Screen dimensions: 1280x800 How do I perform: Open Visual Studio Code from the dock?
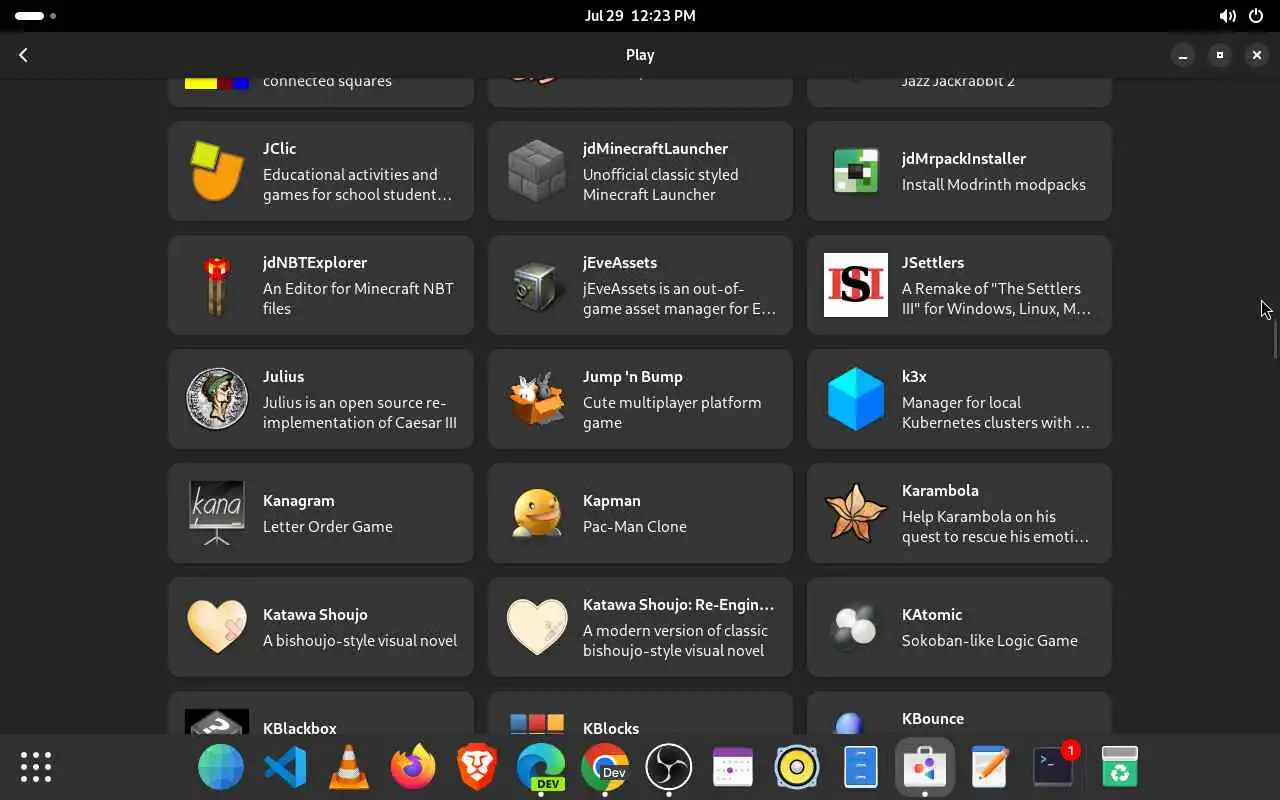(x=285, y=767)
